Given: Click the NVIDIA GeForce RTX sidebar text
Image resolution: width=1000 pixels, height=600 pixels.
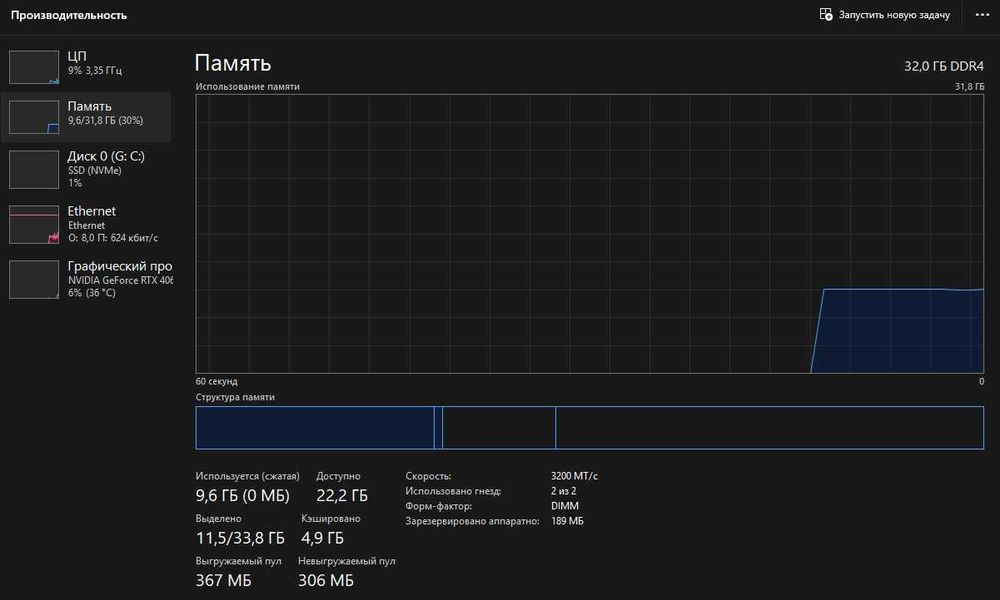Looking at the screenshot, I should point(120,281).
